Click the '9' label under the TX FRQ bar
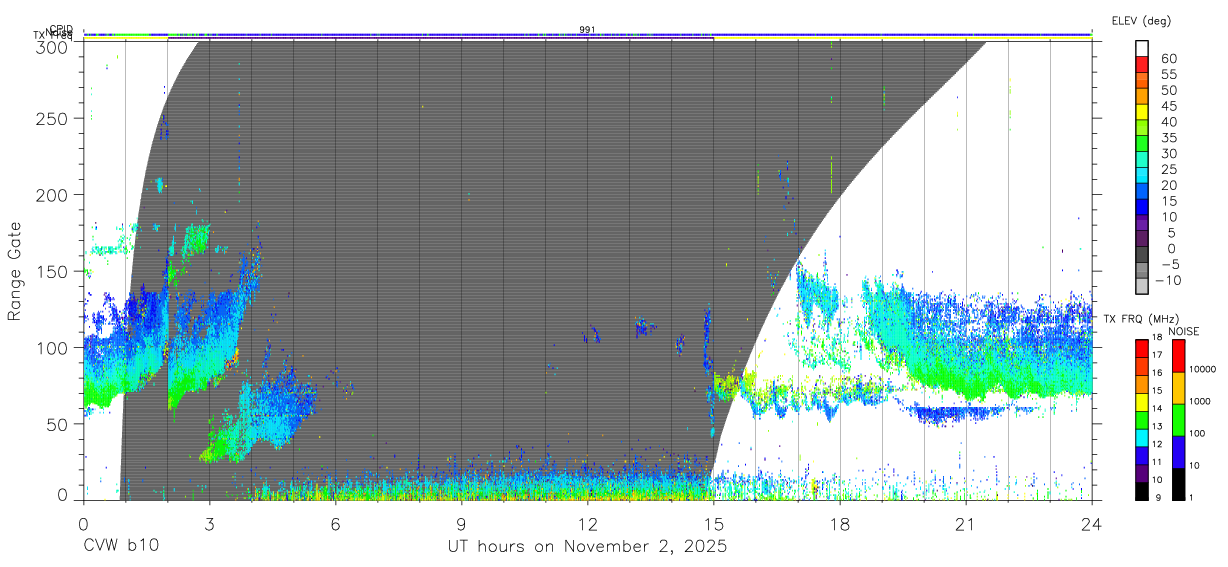This screenshot has height=567, width=1228. 1158,497
